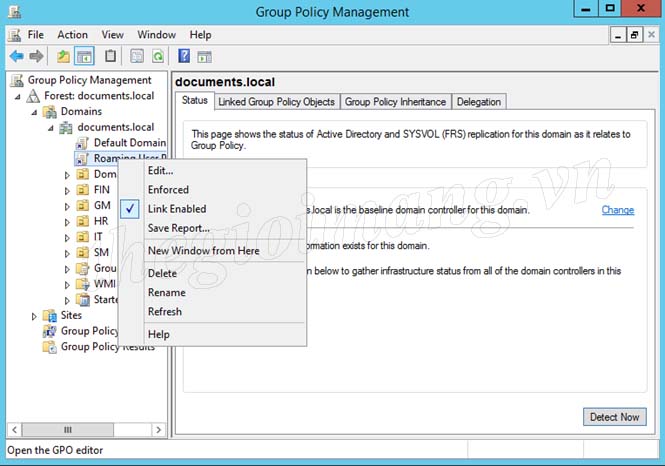This screenshot has height=466, width=665.
Task: Click the Detect Now button
Action: (x=615, y=417)
